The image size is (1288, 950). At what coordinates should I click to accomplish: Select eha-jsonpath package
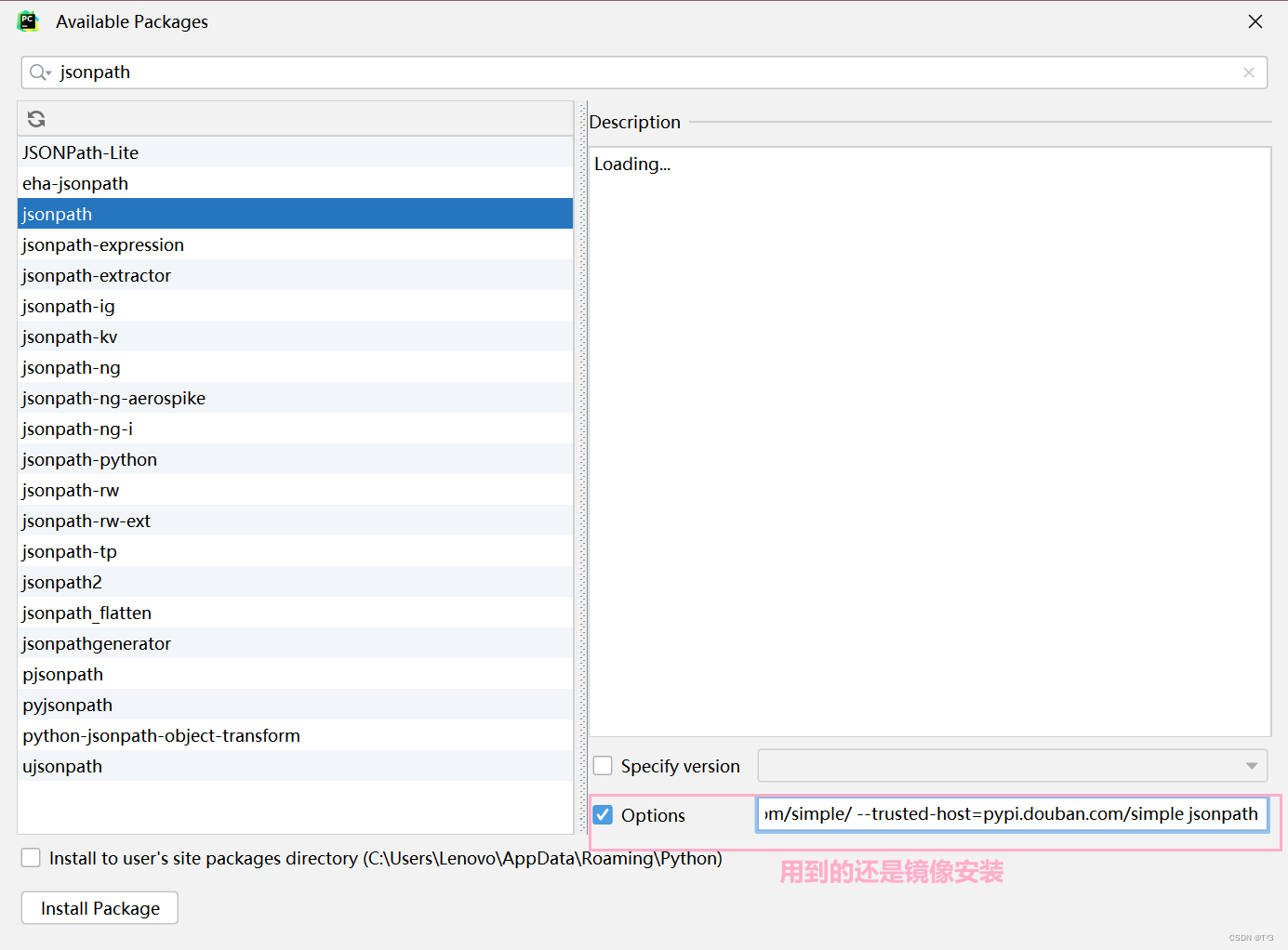click(x=296, y=183)
